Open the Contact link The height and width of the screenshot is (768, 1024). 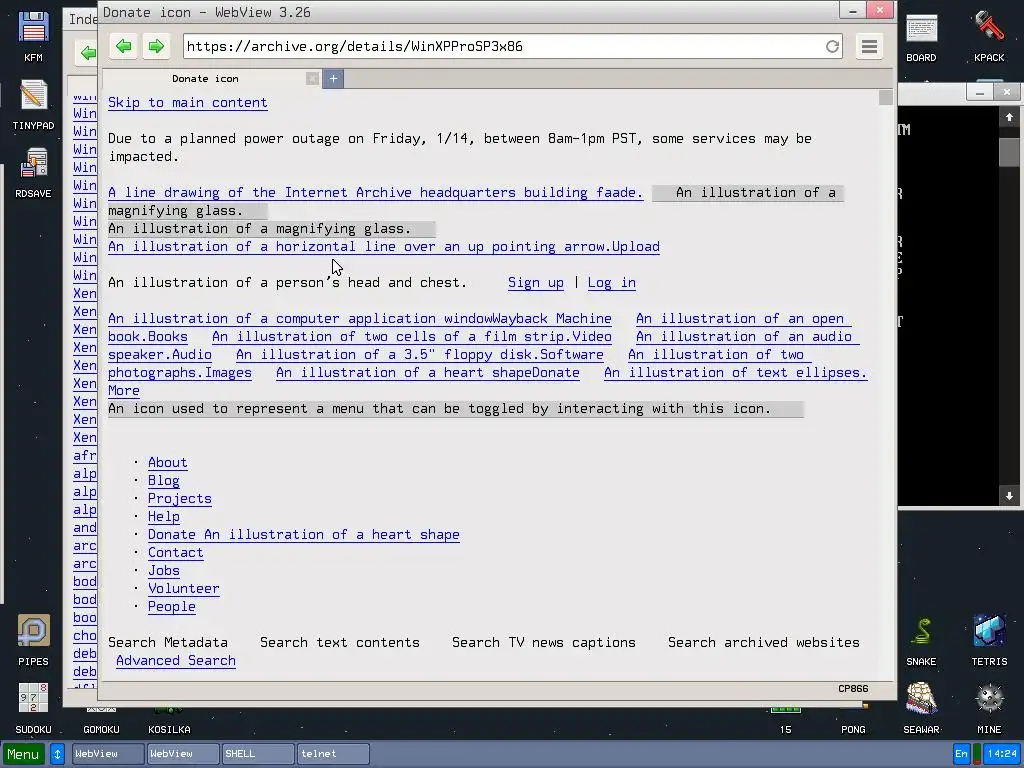pos(176,552)
